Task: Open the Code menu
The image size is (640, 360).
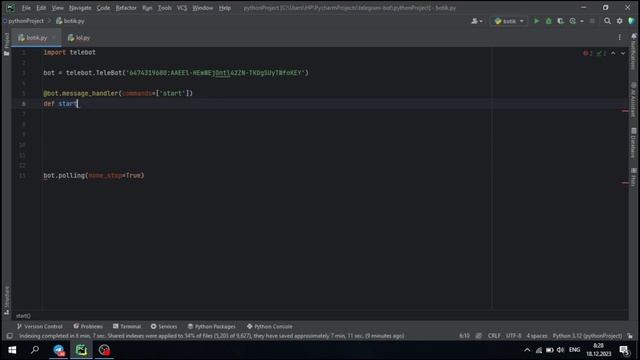Action: [103, 8]
